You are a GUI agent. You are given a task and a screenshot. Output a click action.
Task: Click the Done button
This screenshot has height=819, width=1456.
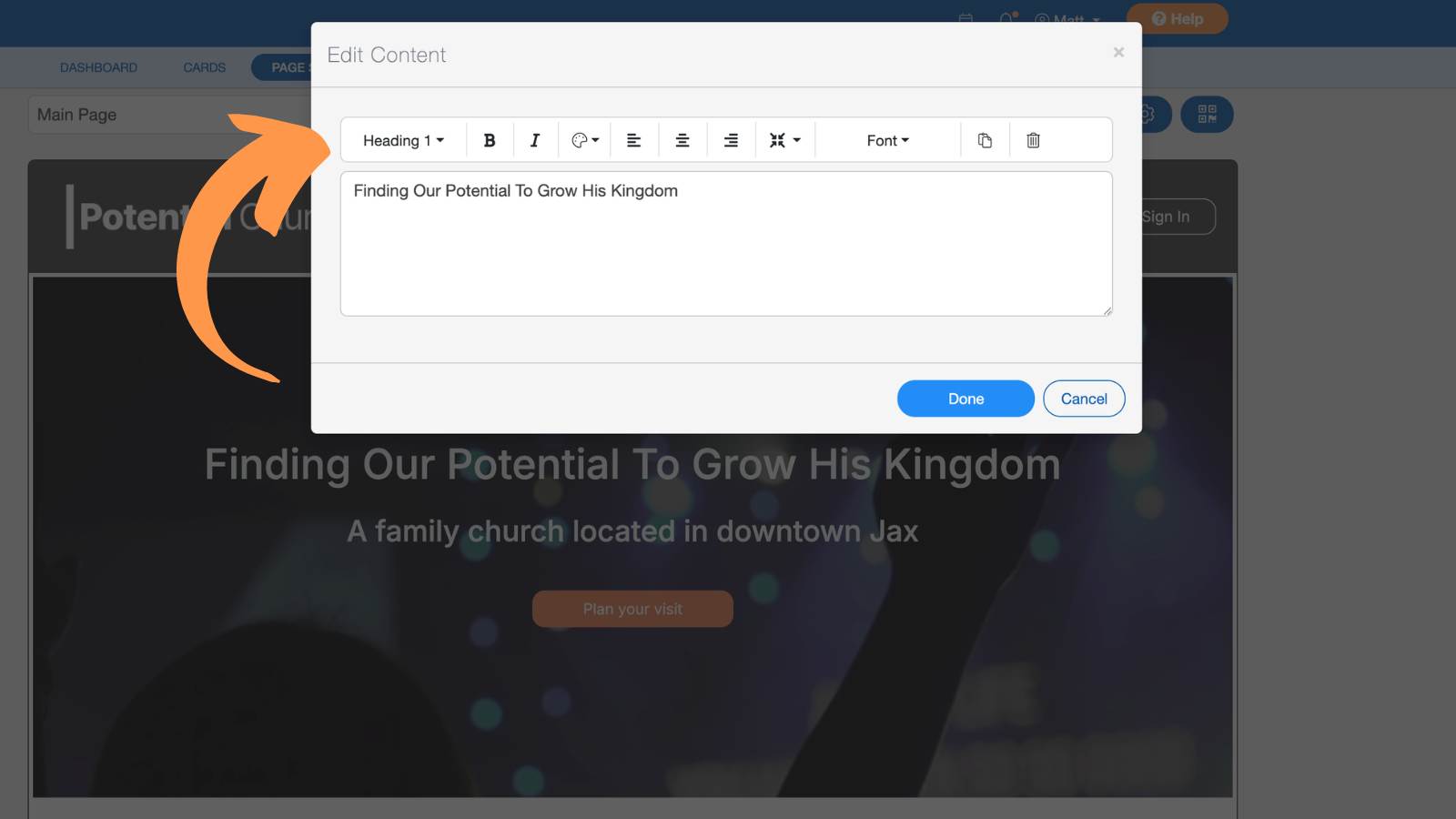tap(966, 399)
